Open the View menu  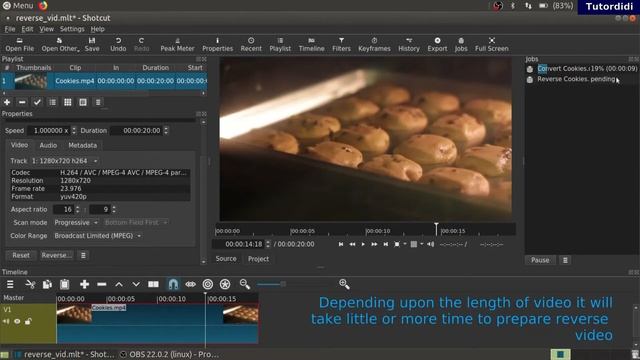[x=47, y=29]
